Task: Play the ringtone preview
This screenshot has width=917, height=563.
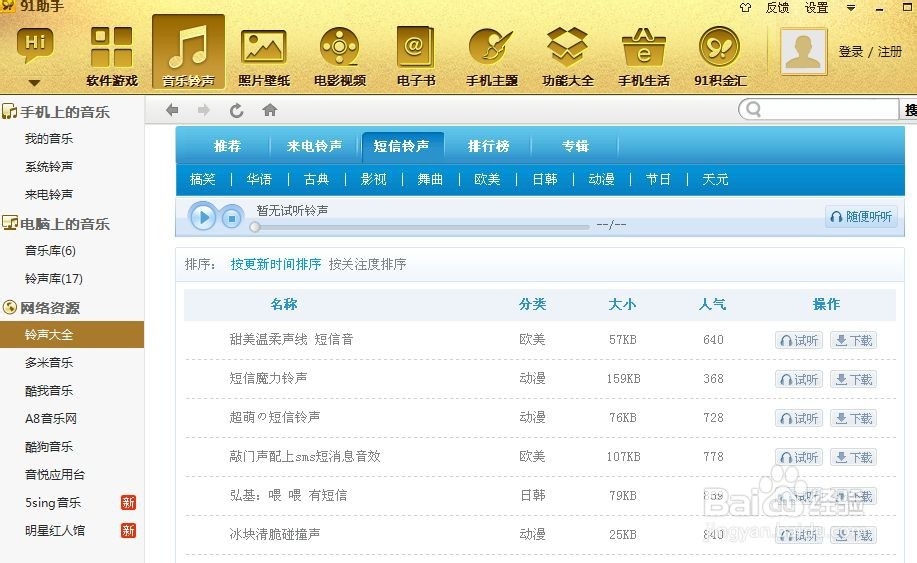Action: click(x=203, y=217)
